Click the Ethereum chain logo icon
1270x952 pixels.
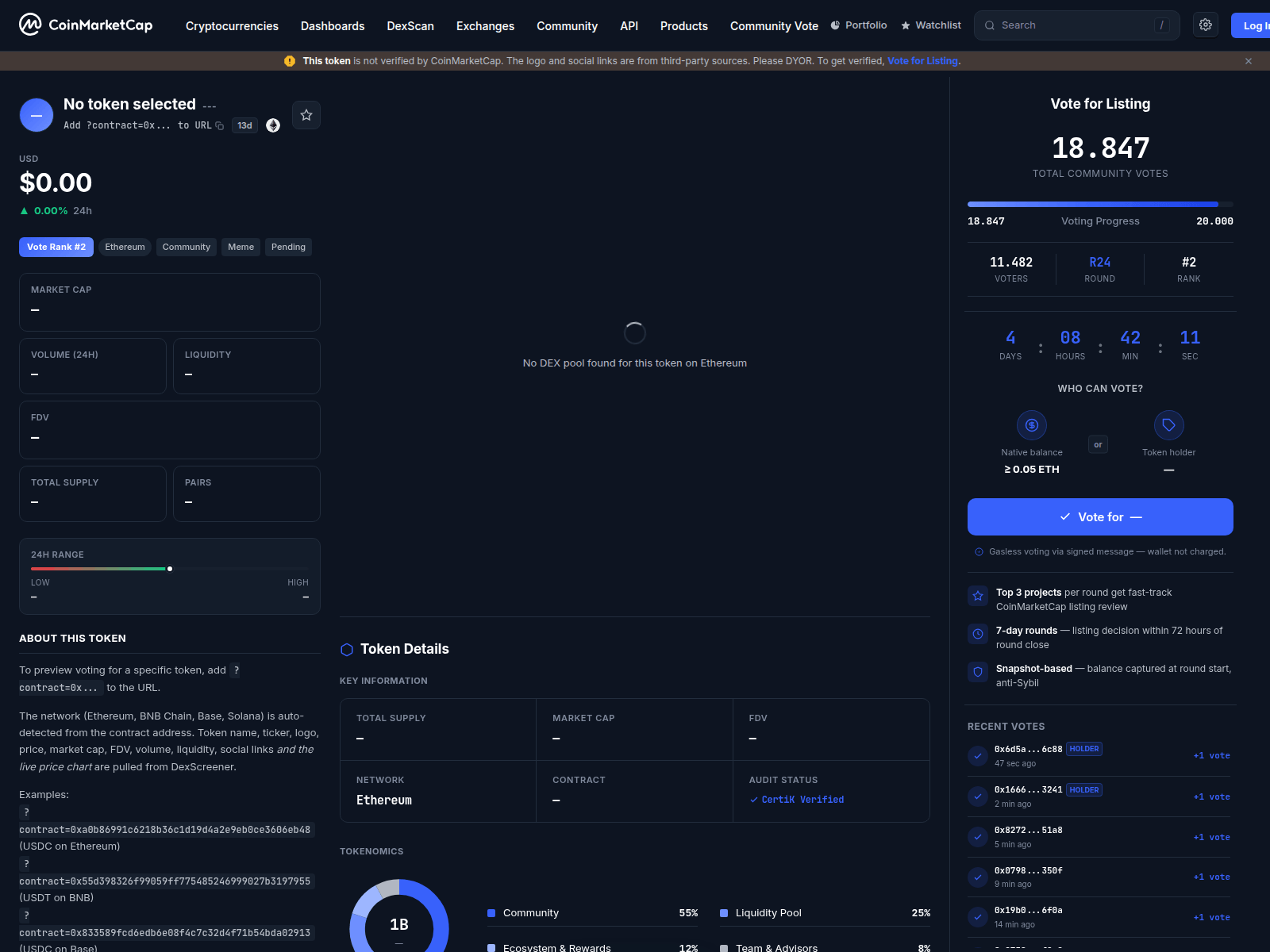273,125
